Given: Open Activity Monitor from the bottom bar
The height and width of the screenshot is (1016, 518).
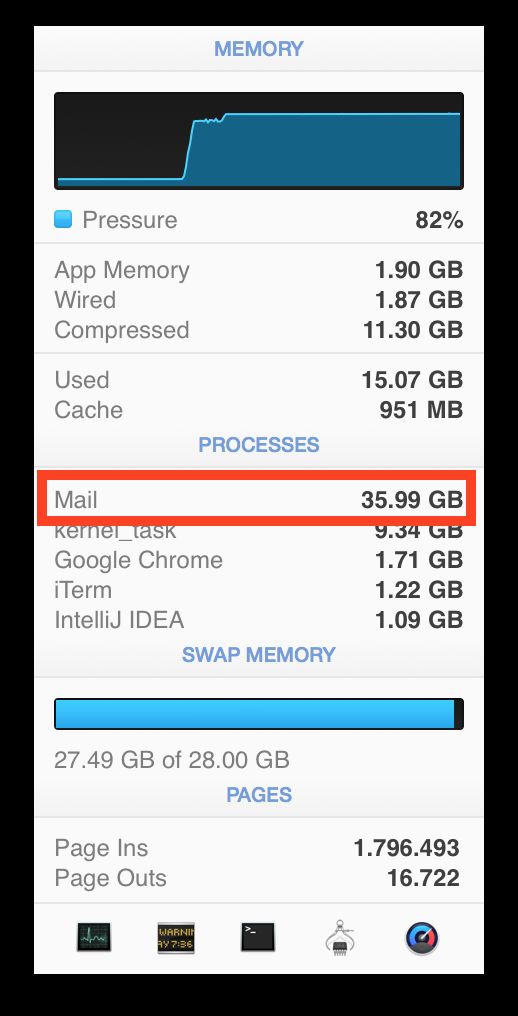Looking at the screenshot, I should coord(93,937).
